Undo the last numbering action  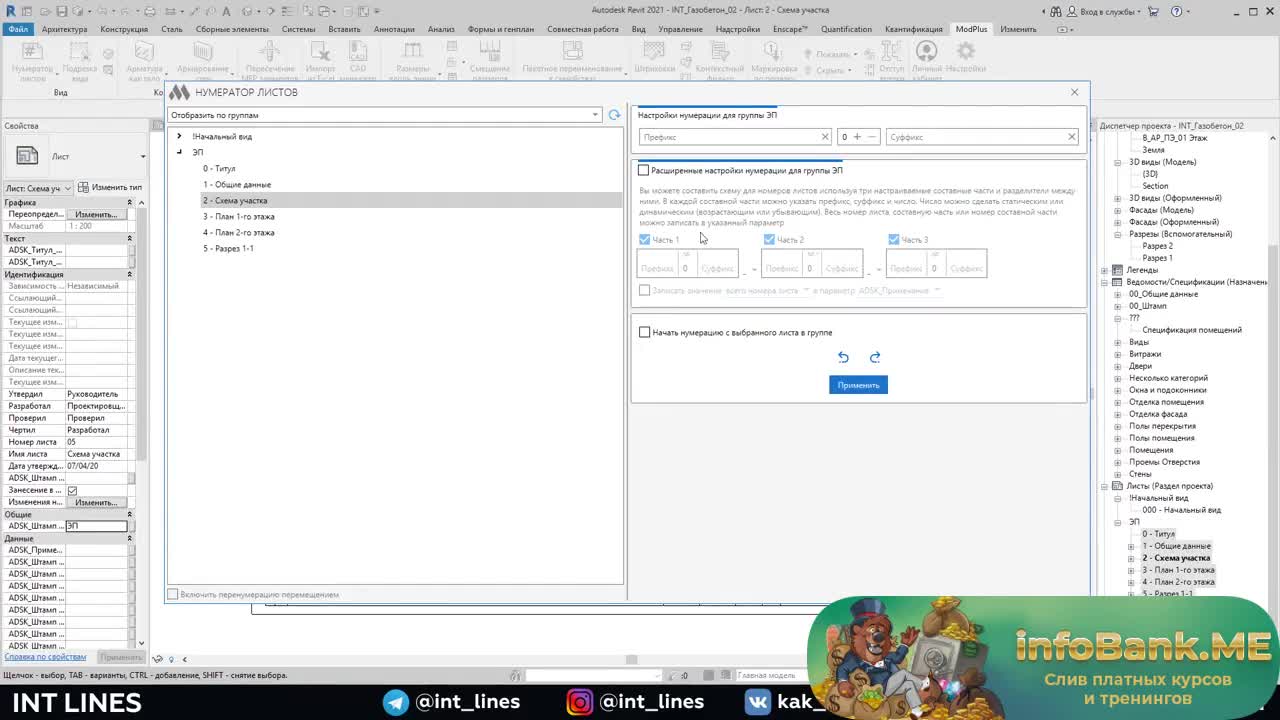843,357
